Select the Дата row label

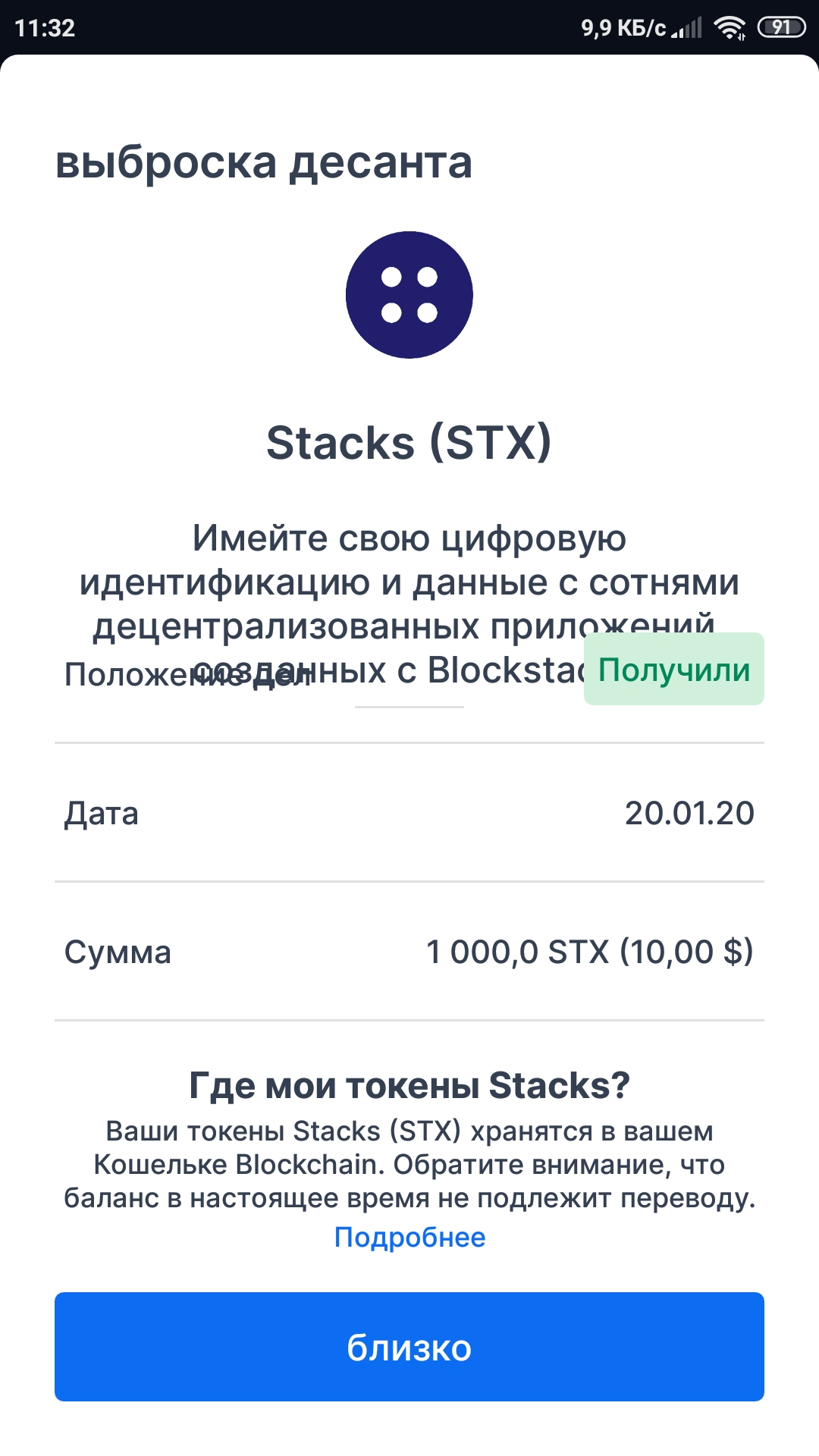[102, 813]
